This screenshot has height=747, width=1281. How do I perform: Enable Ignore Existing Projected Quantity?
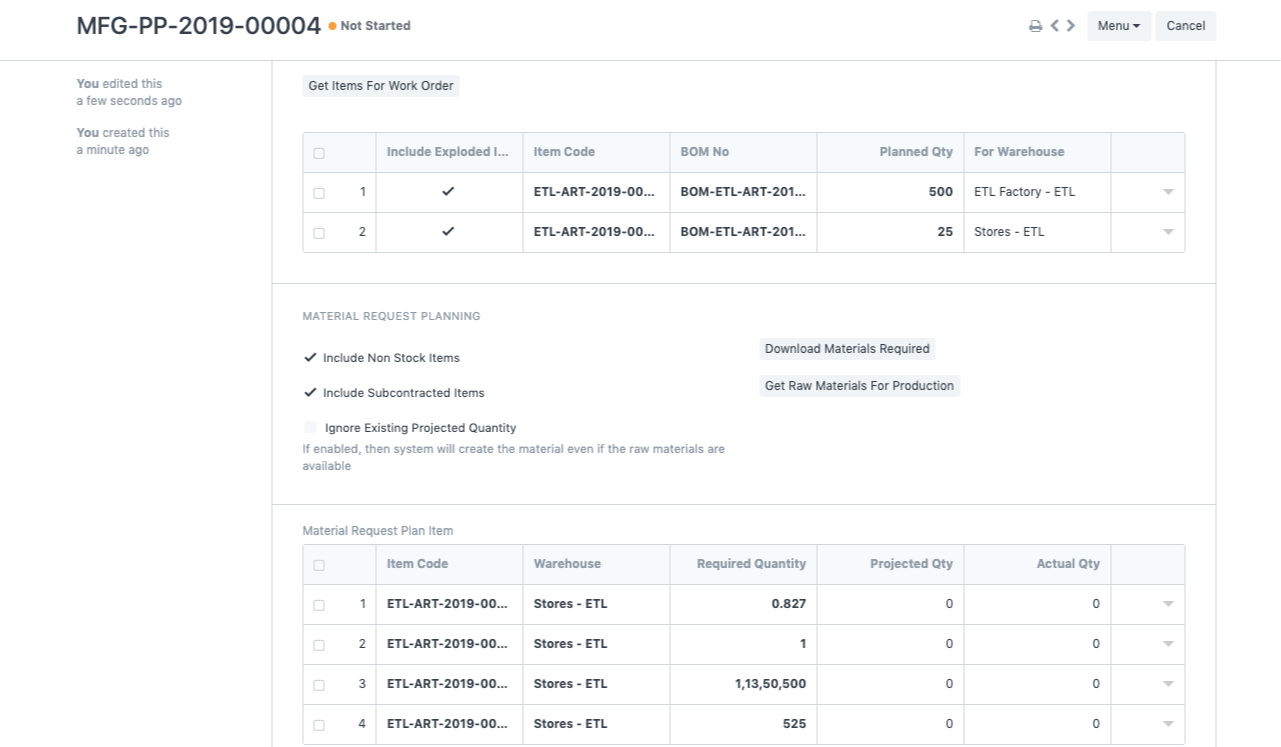pos(310,427)
